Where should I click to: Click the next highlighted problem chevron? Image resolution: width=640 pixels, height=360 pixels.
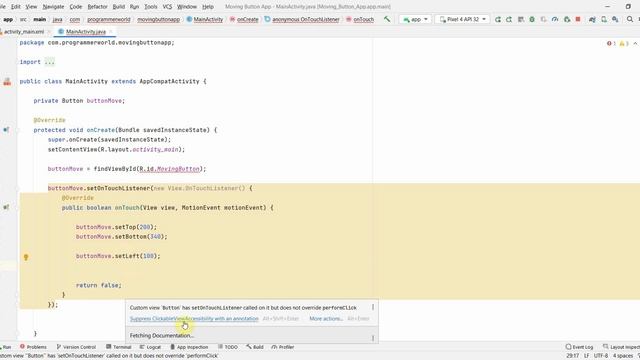point(635,43)
